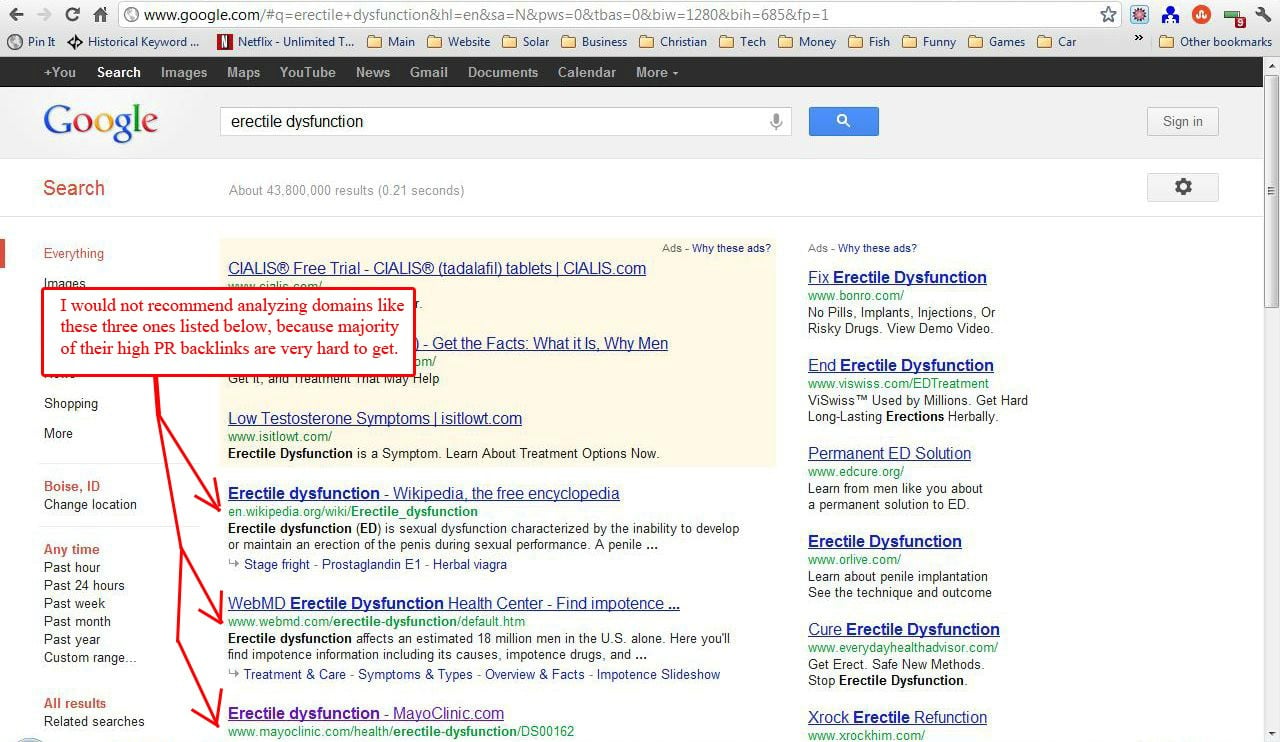Open the Christian bookmarks folder
The height and width of the screenshot is (742, 1280).
point(673,42)
